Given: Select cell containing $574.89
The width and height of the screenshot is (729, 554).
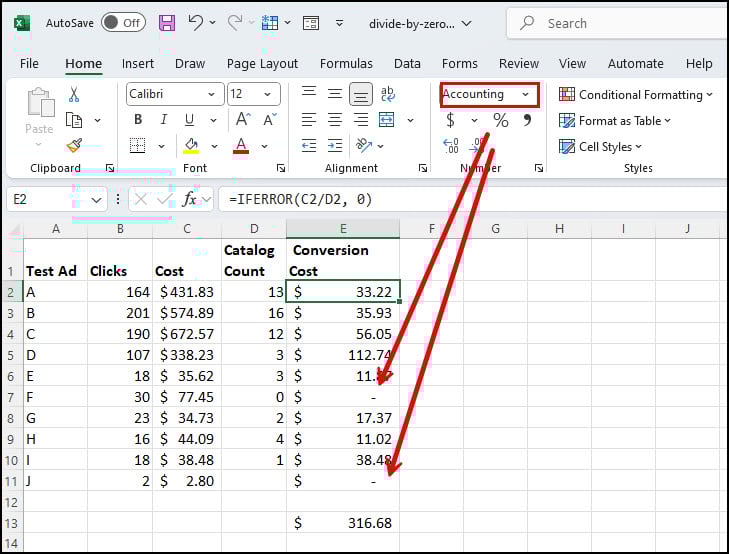Looking at the screenshot, I should tap(187, 313).
